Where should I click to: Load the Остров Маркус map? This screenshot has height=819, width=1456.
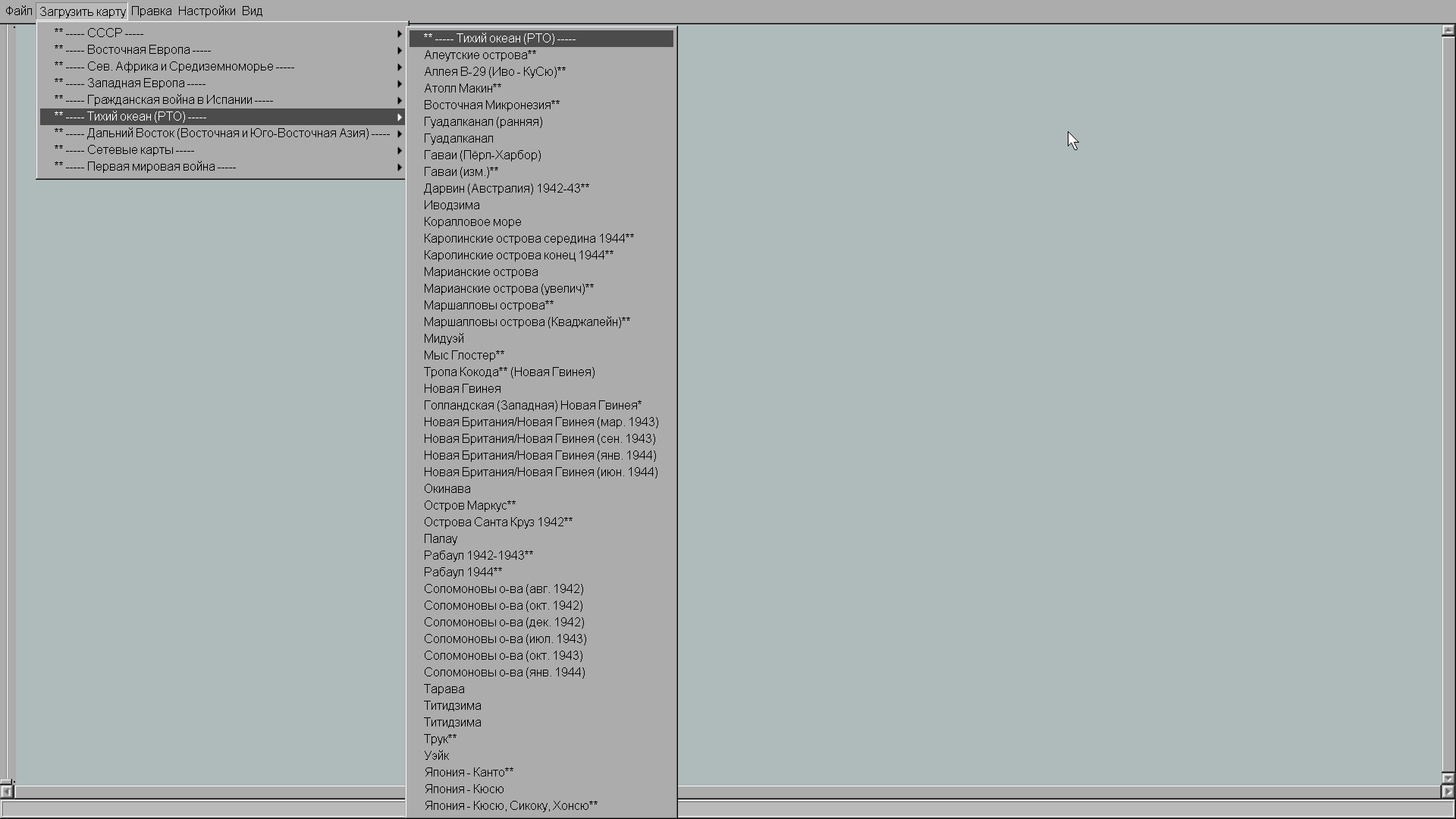541,506
